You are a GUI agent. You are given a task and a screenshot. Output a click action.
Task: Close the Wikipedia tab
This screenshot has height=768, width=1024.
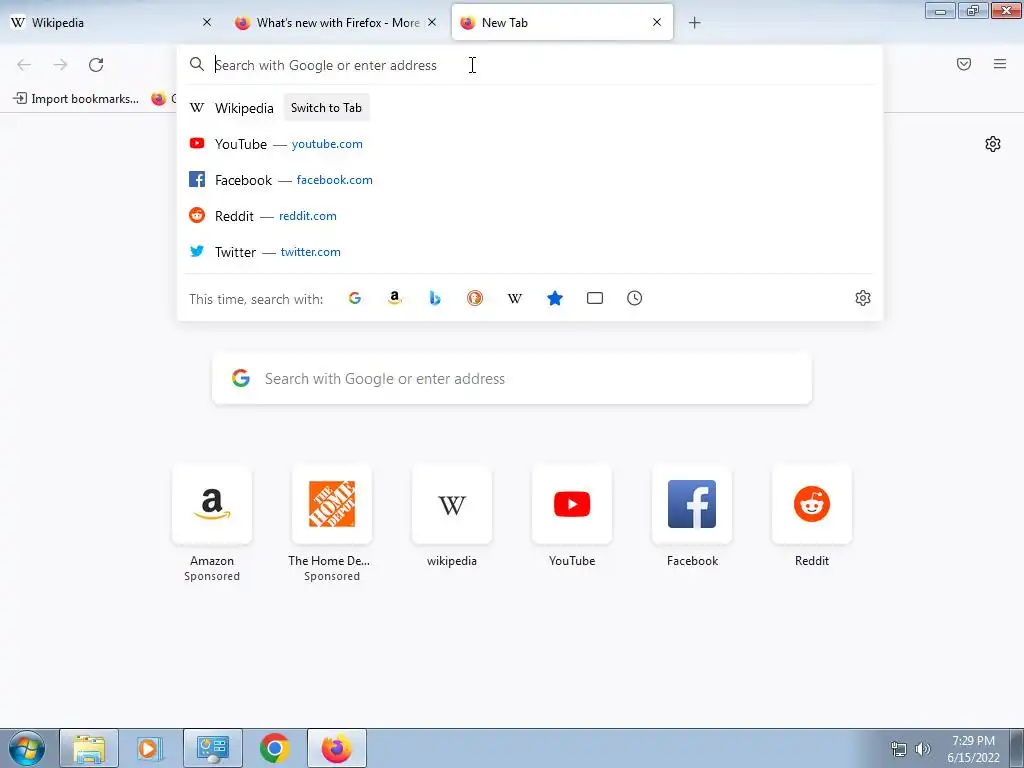(207, 22)
